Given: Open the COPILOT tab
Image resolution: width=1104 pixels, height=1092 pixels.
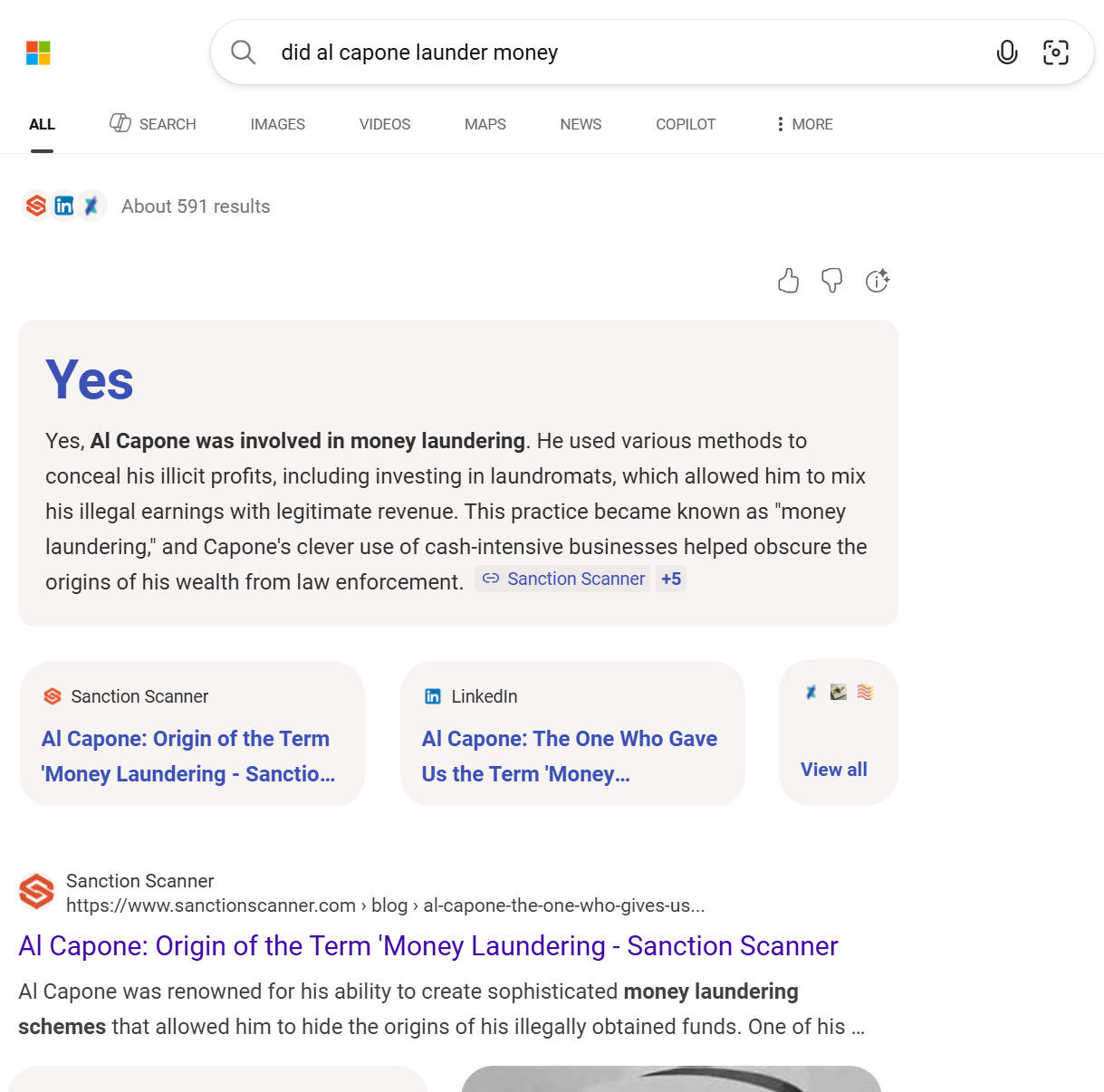Looking at the screenshot, I should [x=686, y=124].
